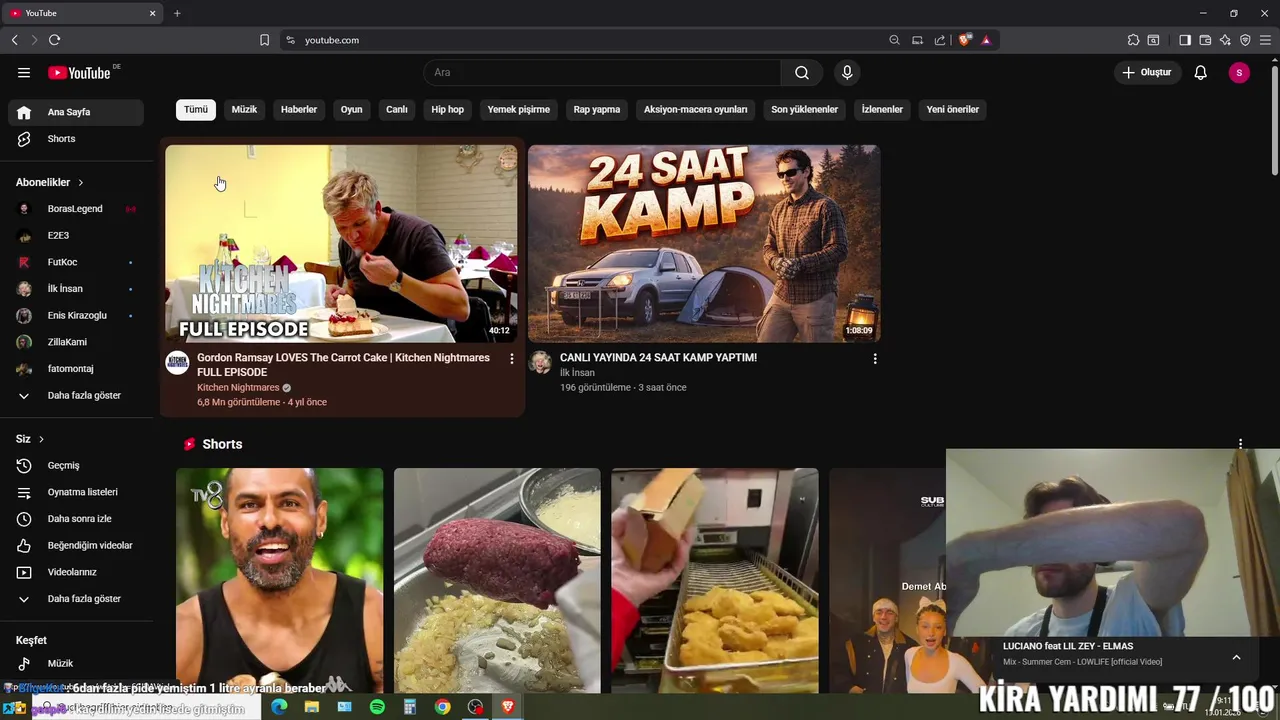
Task: Select the Son yüklenenler chip
Action: click(804, 109)
